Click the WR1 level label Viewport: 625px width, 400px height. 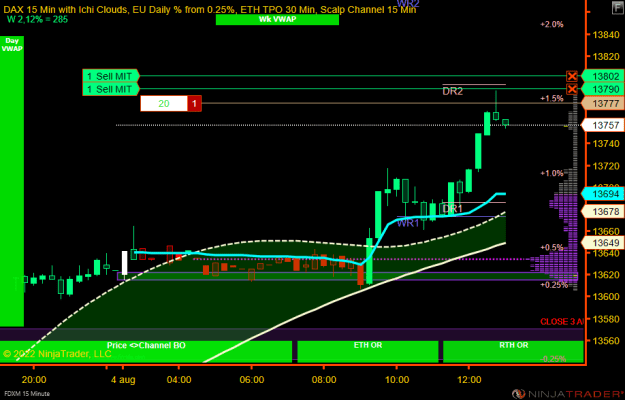click(408, 223)
